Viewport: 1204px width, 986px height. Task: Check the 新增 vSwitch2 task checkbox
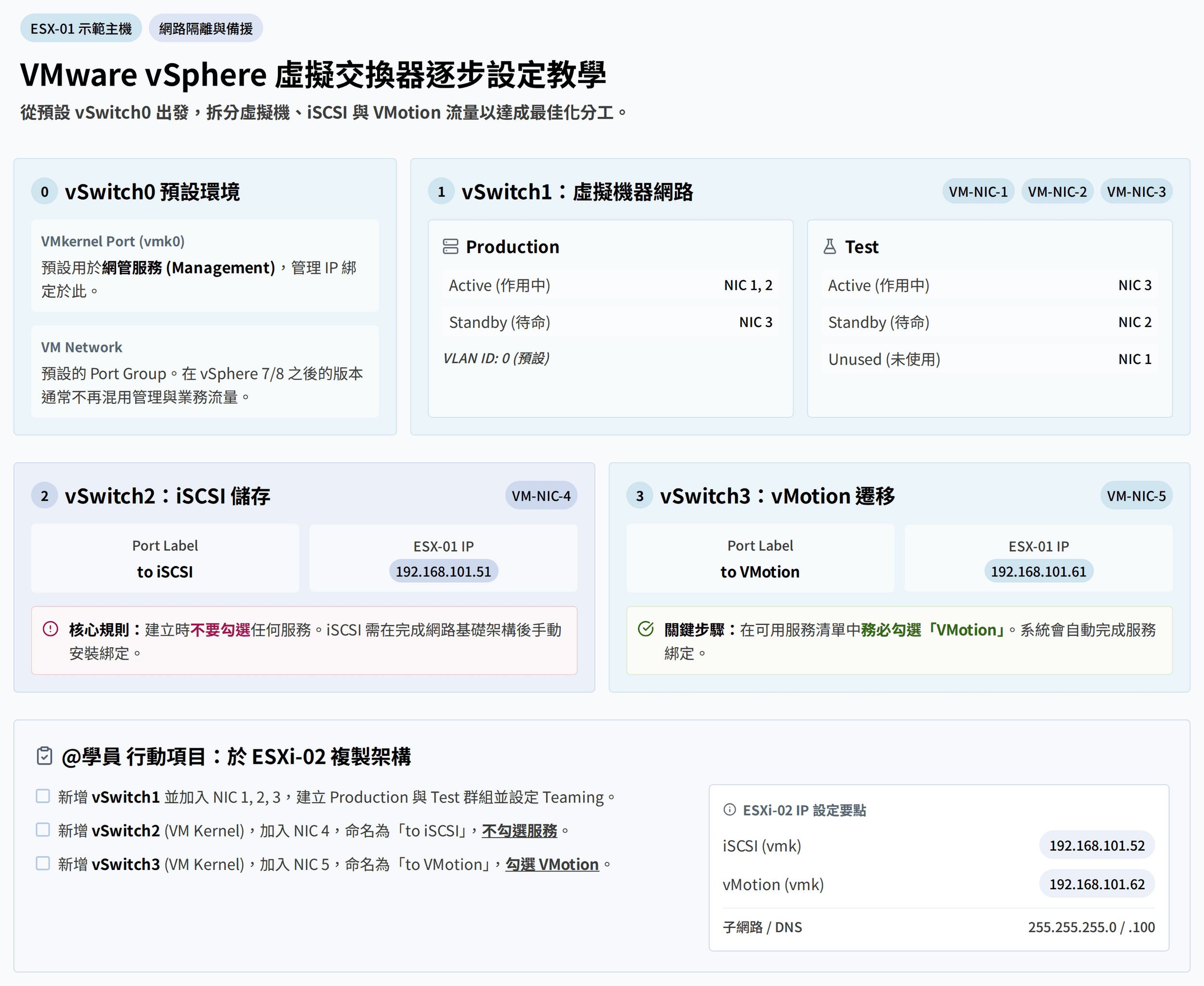point(43,829)
